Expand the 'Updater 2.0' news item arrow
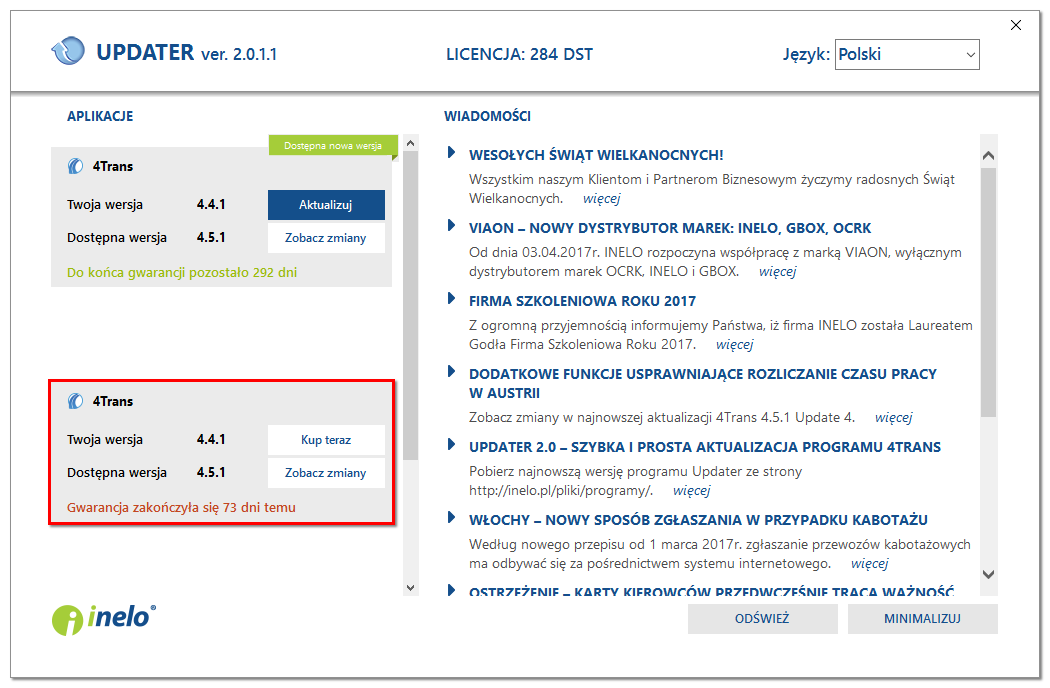This screenshot has width=1050, height=688. (451, 445)
